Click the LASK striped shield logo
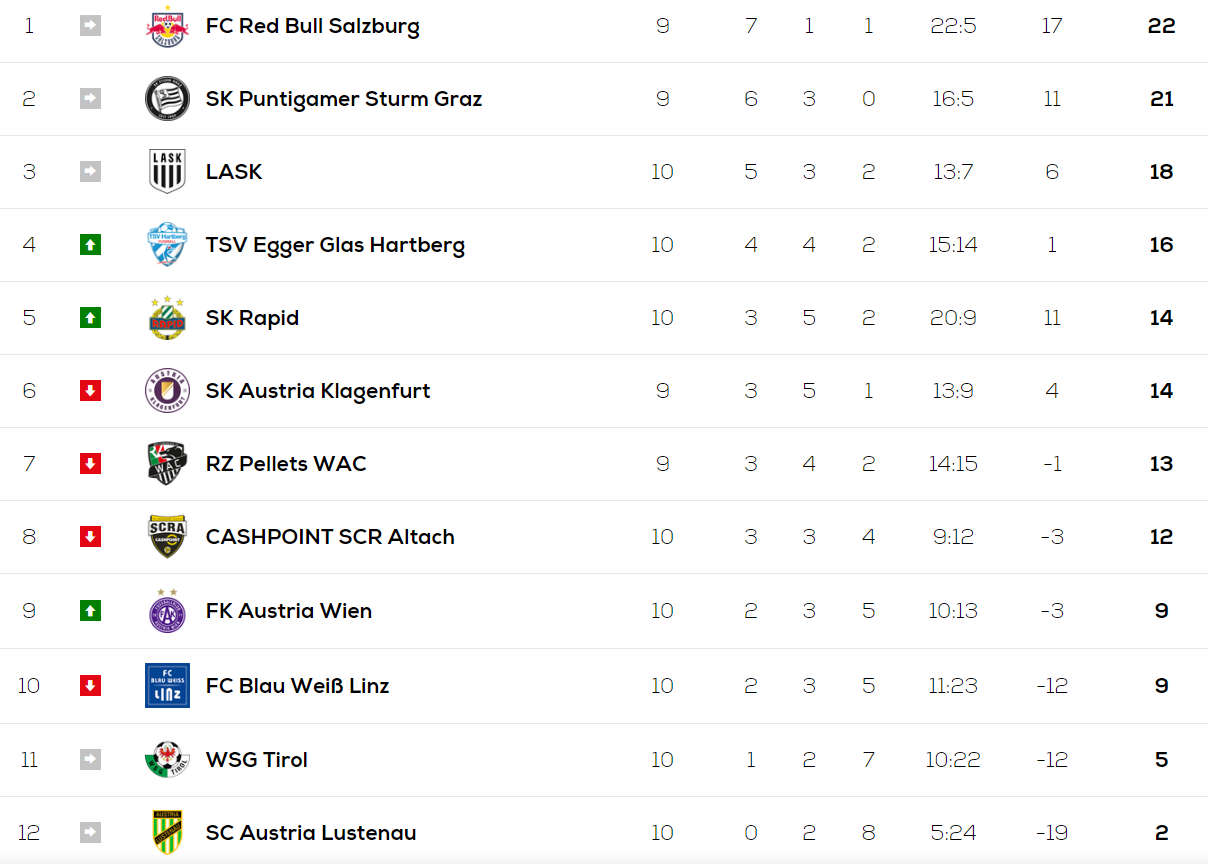This screenshot has height=864, width=1208. tap(167, 172)
